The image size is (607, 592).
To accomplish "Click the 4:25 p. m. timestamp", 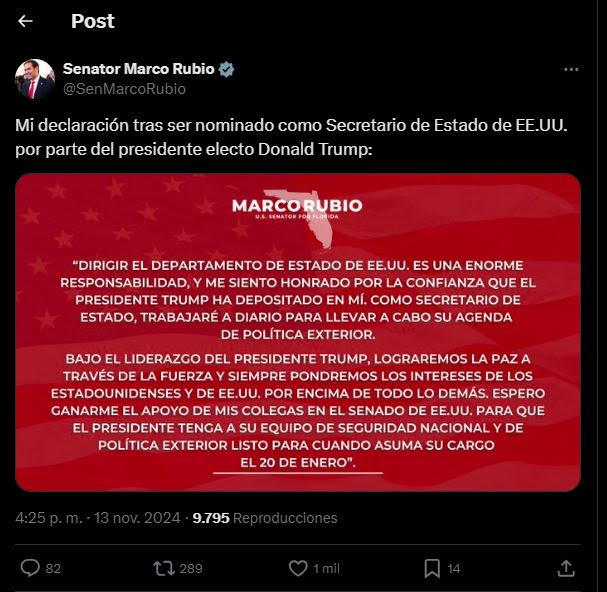I will pyautogui.click(x=49, y=518).
